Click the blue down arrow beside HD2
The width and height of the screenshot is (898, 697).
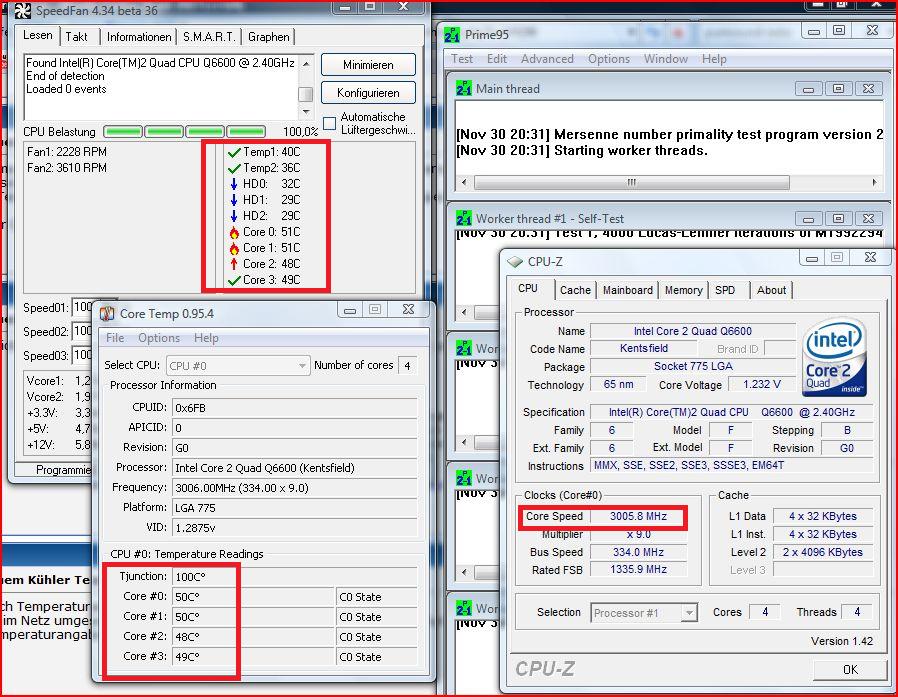point(234,216)
